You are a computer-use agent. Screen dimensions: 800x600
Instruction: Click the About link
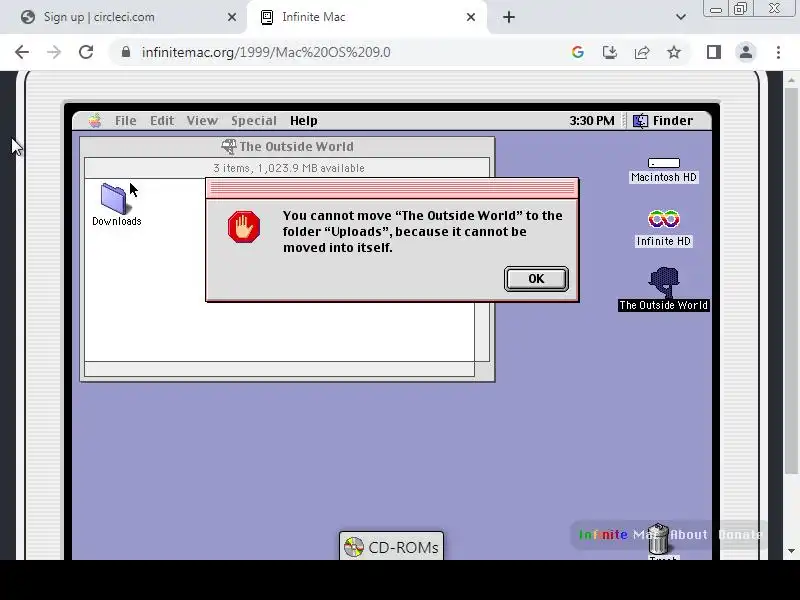point(689,534)
